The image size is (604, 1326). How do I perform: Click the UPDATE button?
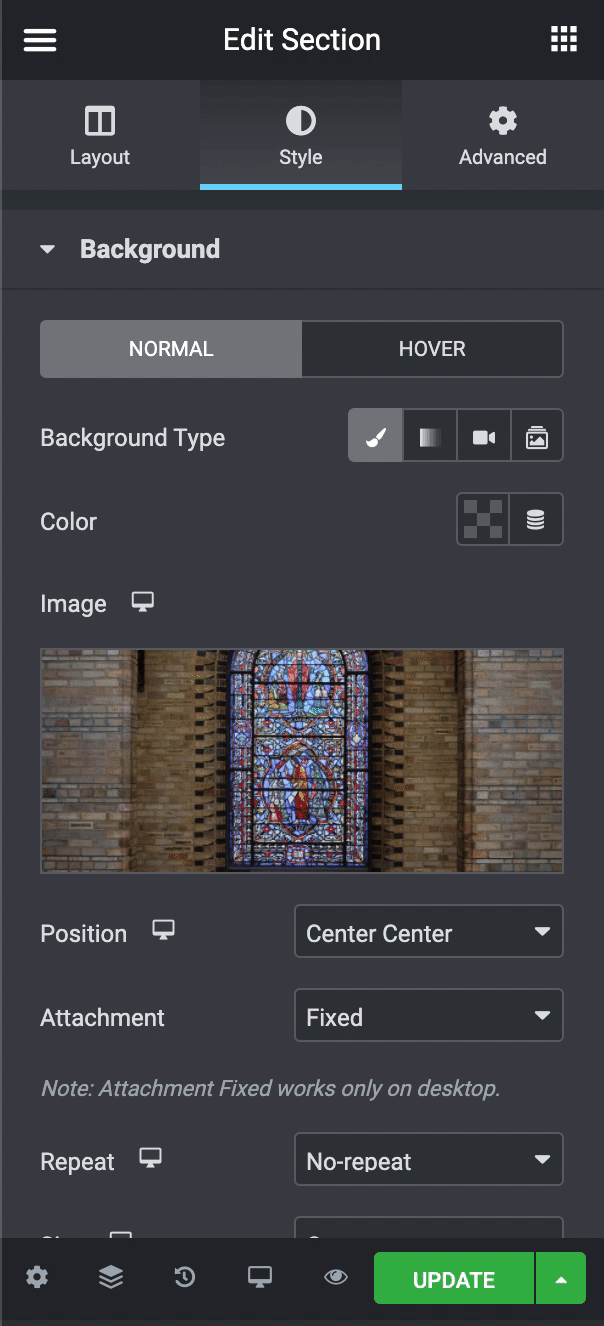[454, 1279]
